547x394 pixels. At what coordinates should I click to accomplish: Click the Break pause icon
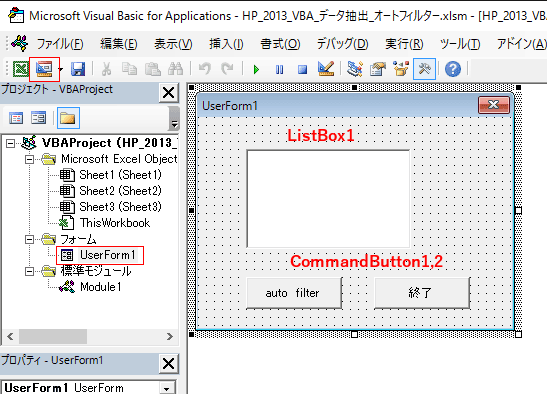coord(279,69)
